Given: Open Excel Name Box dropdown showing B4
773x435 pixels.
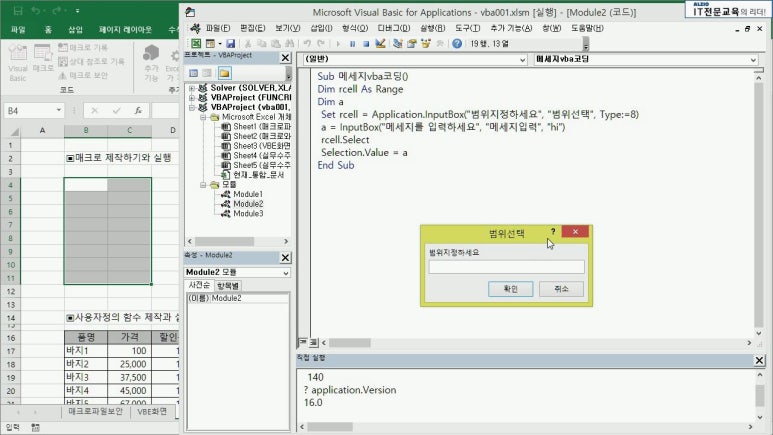Looking at the screenshot, I should point(59,110).
